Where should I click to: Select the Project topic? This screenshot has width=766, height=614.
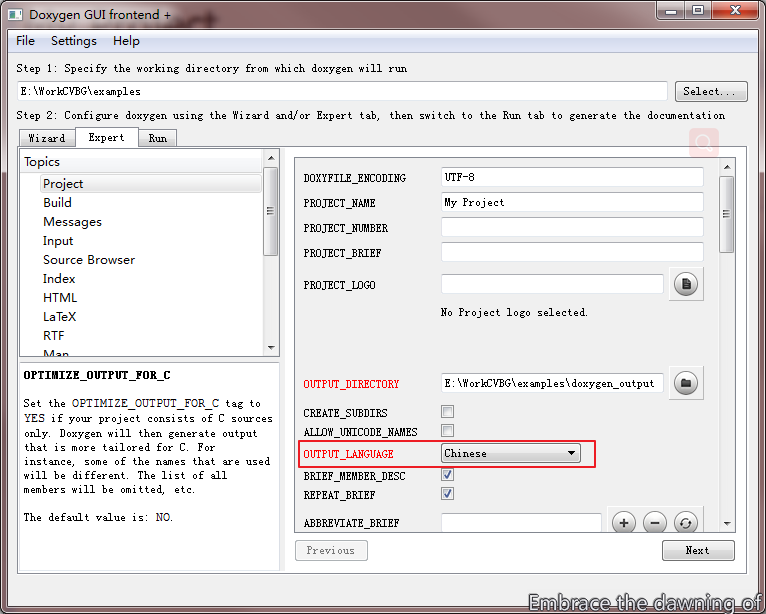(x=150, y=184)
